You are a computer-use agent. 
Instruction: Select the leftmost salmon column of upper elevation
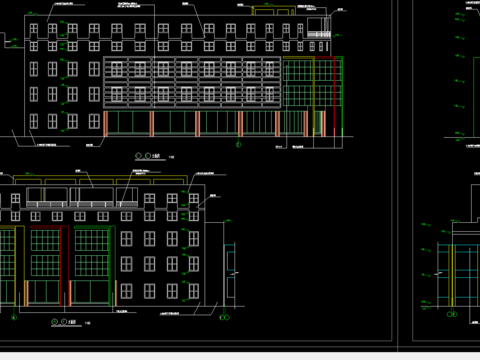[x=106, y=124]
